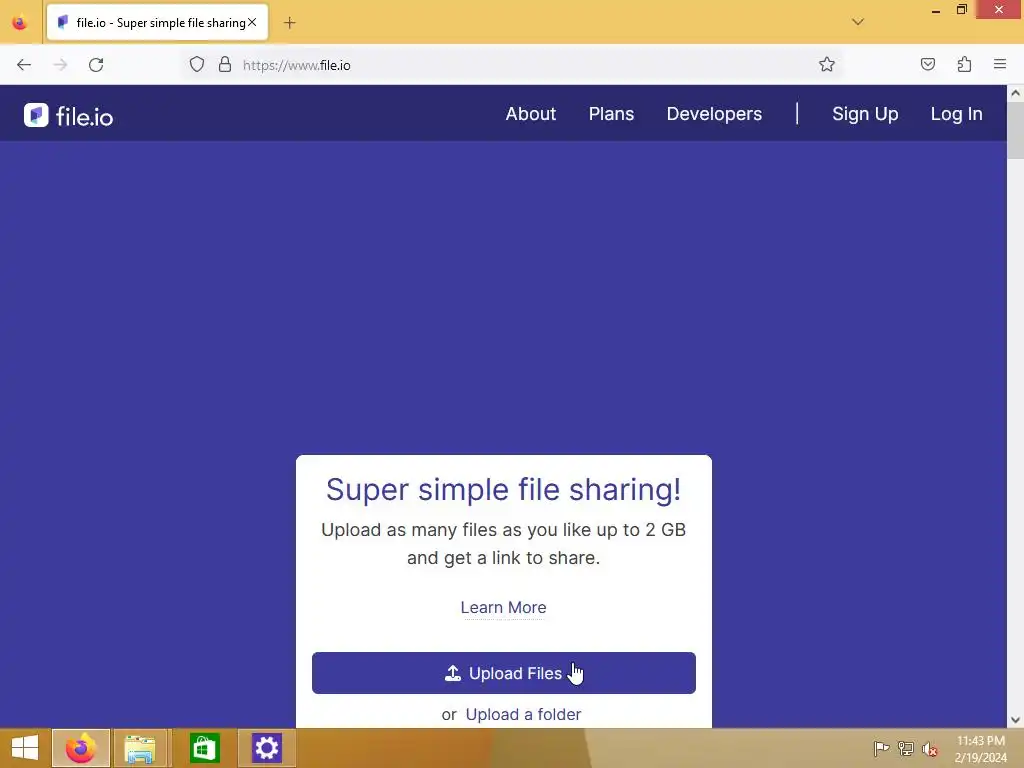Image resolution: width=1024 pixels, height=768 pixels.
Task: Open the Extensions puzzle icon
Action: [964, 64]
